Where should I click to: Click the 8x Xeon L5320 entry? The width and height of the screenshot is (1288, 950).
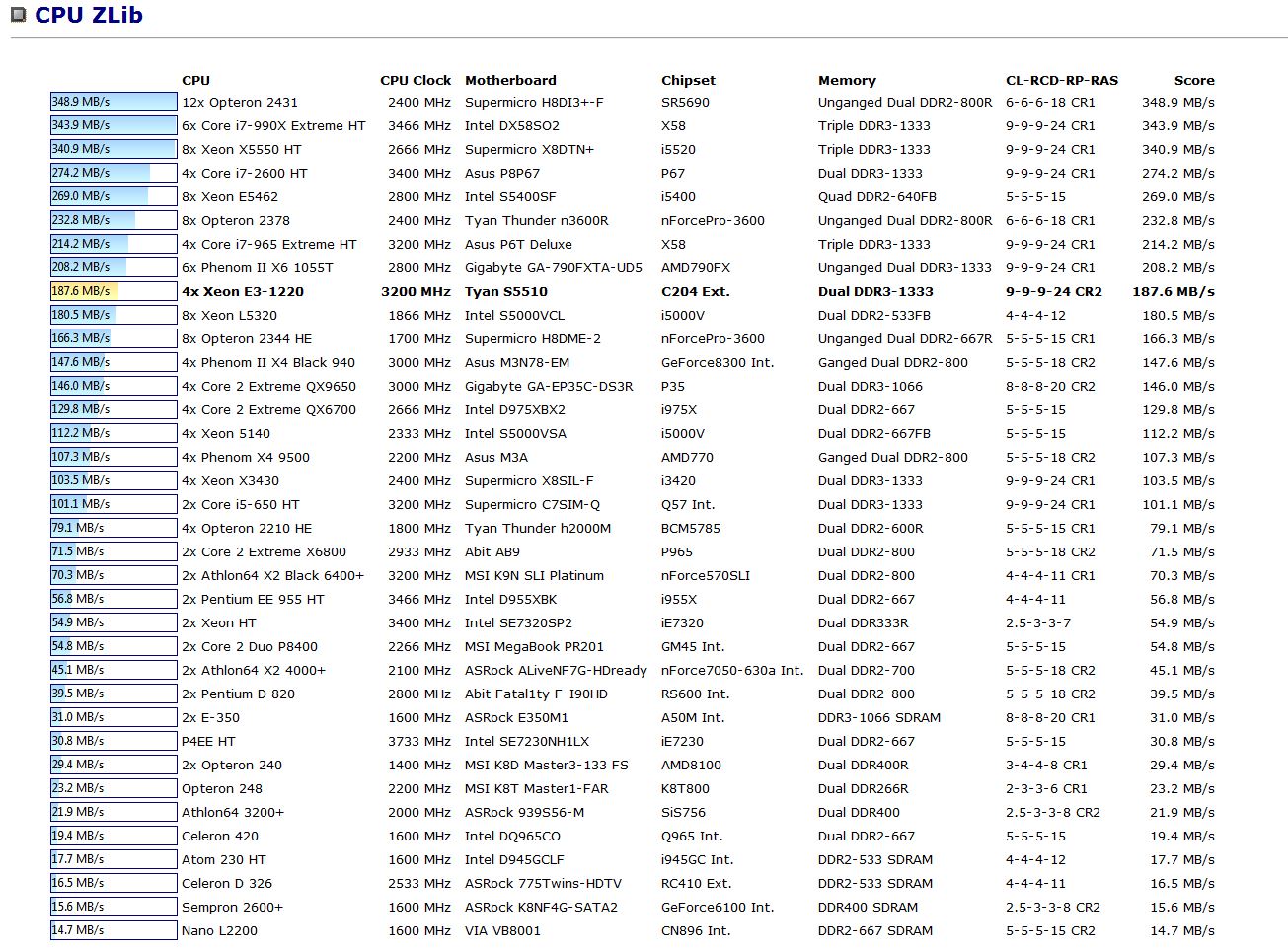[x=229, y=315]
